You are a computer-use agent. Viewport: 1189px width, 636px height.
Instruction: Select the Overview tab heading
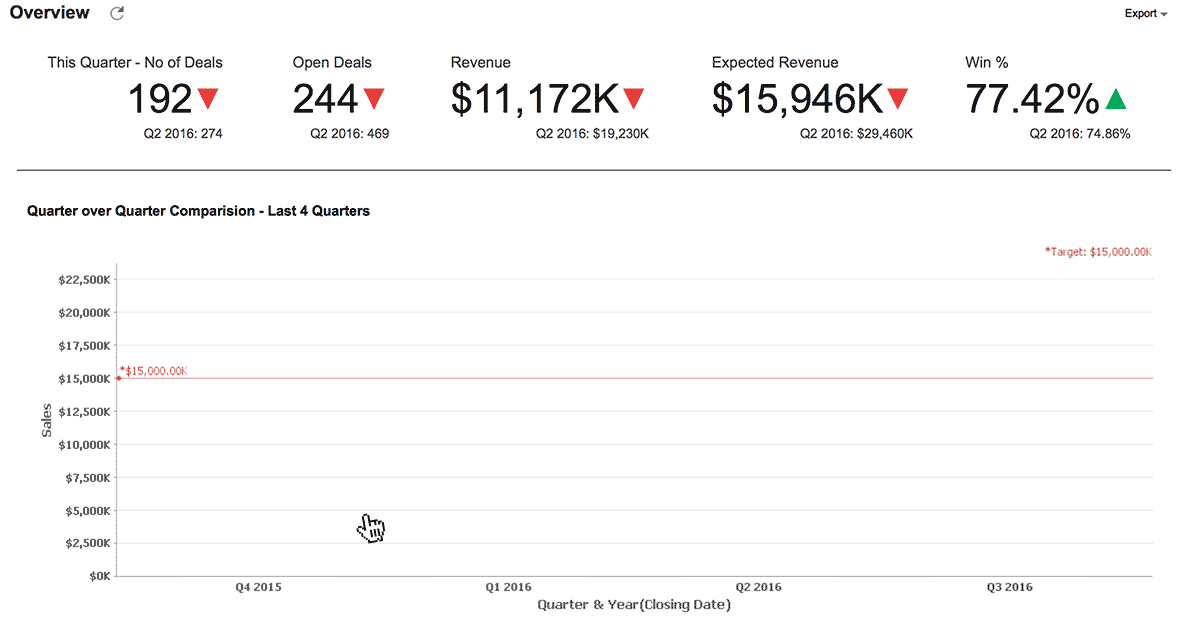tap(49, 12)
